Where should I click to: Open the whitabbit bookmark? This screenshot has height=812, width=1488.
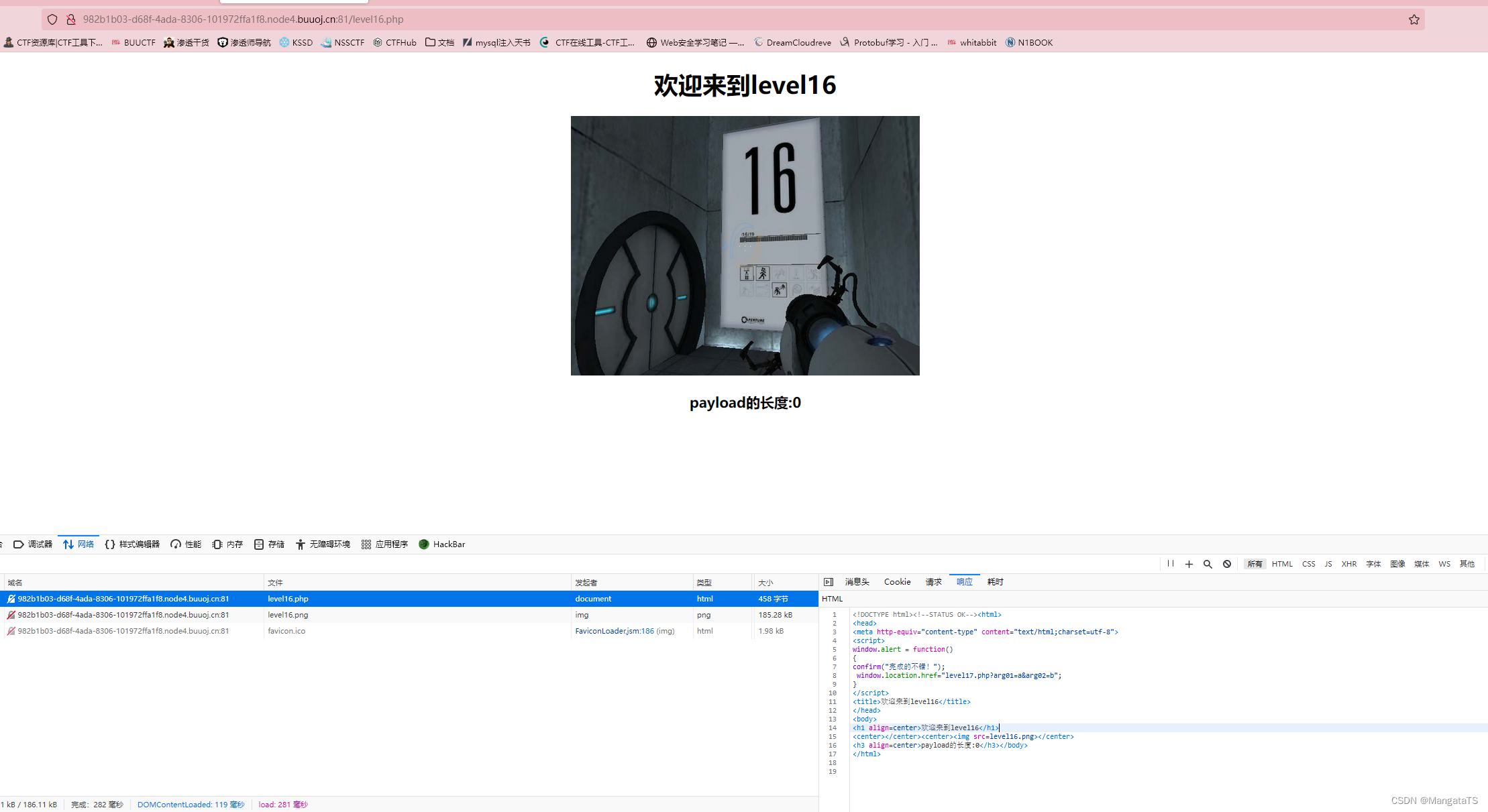971,42
